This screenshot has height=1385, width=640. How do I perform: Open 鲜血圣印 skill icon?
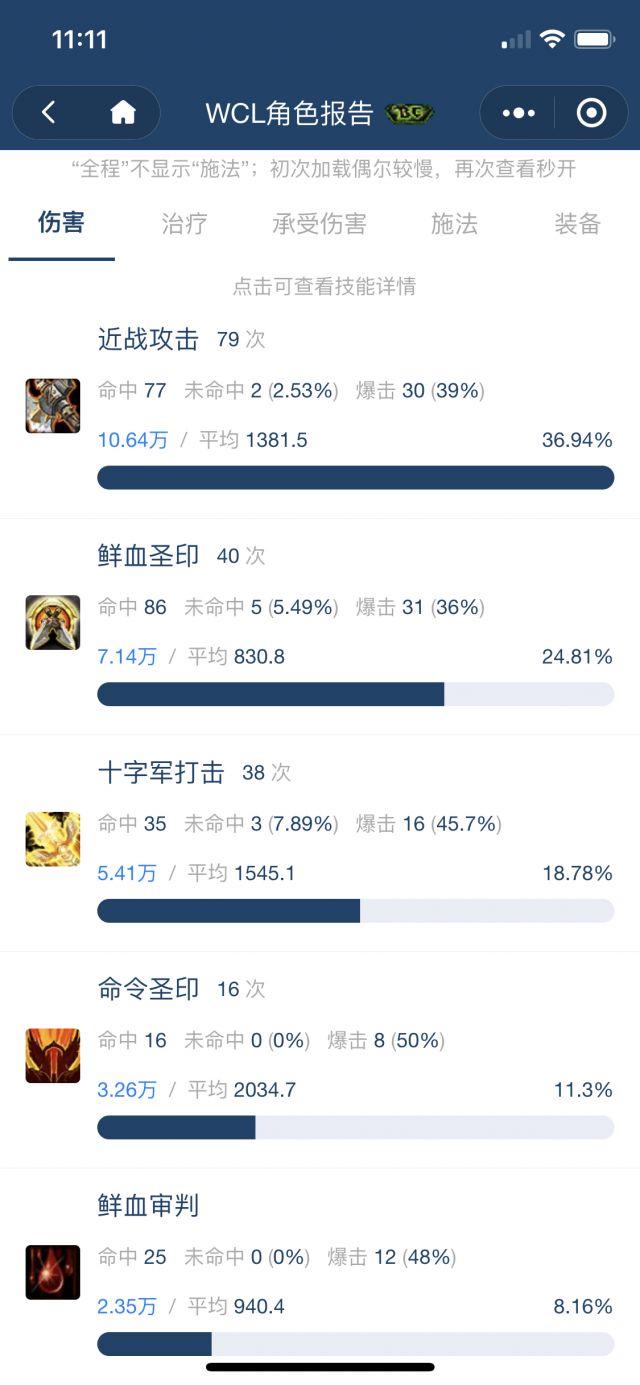pos(52,622)
